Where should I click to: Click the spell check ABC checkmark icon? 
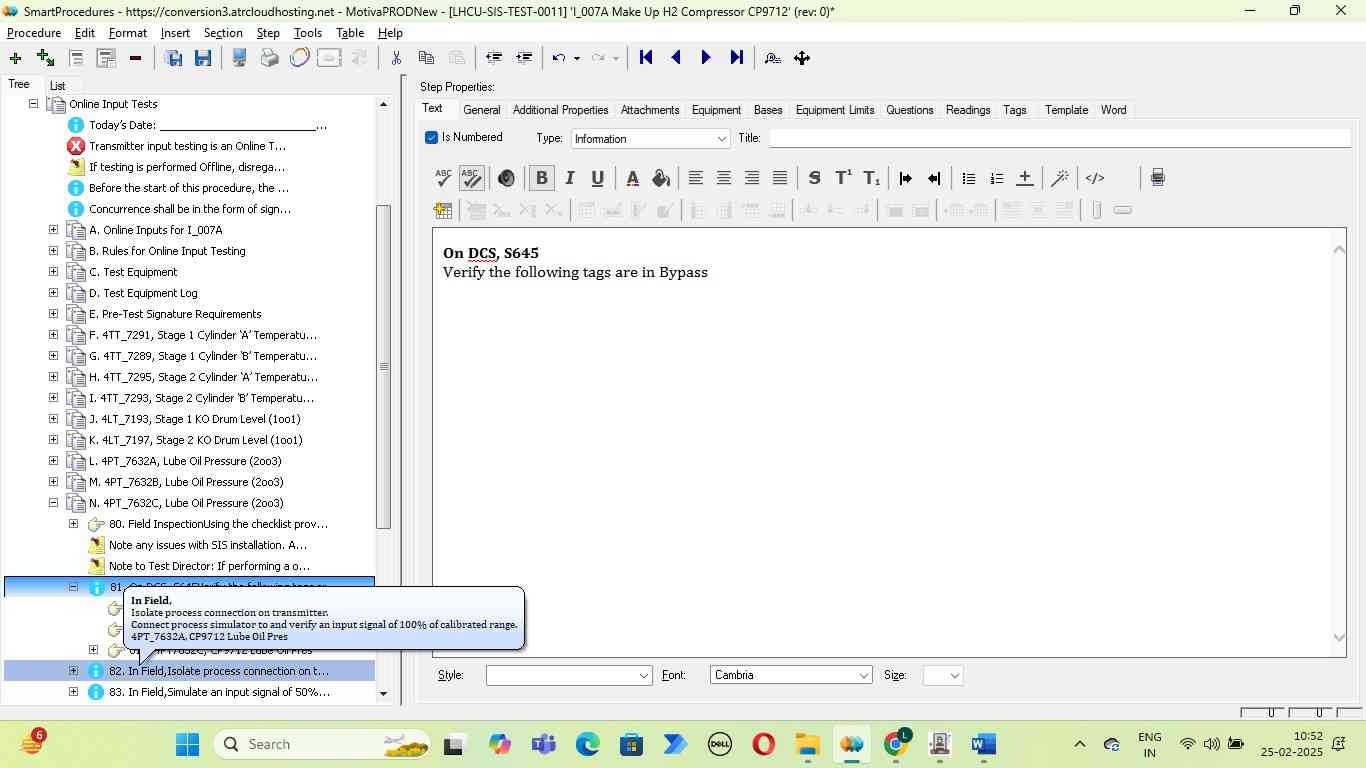[443, 178]
